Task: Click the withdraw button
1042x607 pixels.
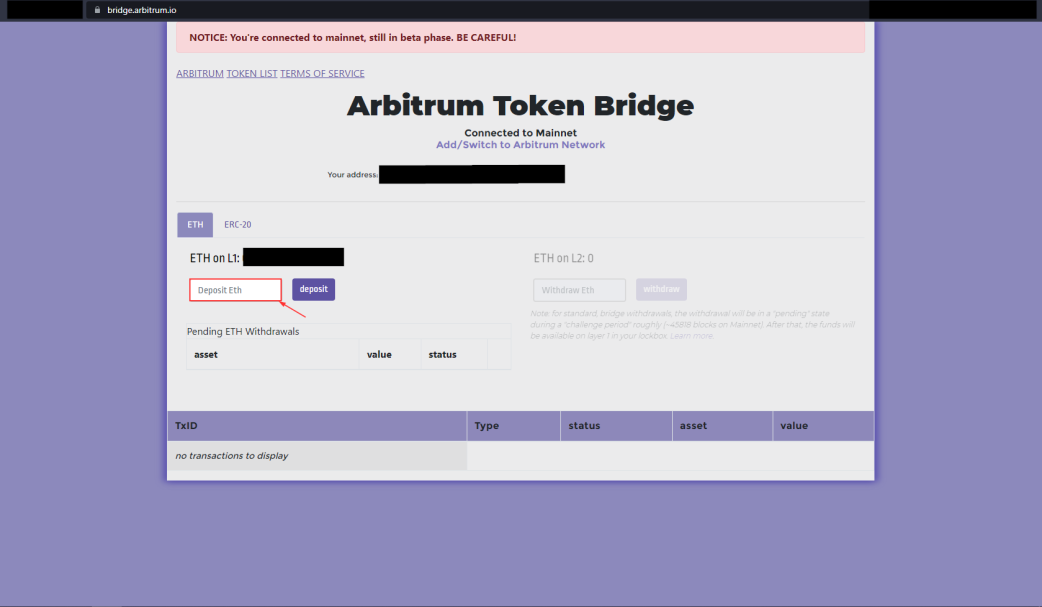Action: point(661,289)
